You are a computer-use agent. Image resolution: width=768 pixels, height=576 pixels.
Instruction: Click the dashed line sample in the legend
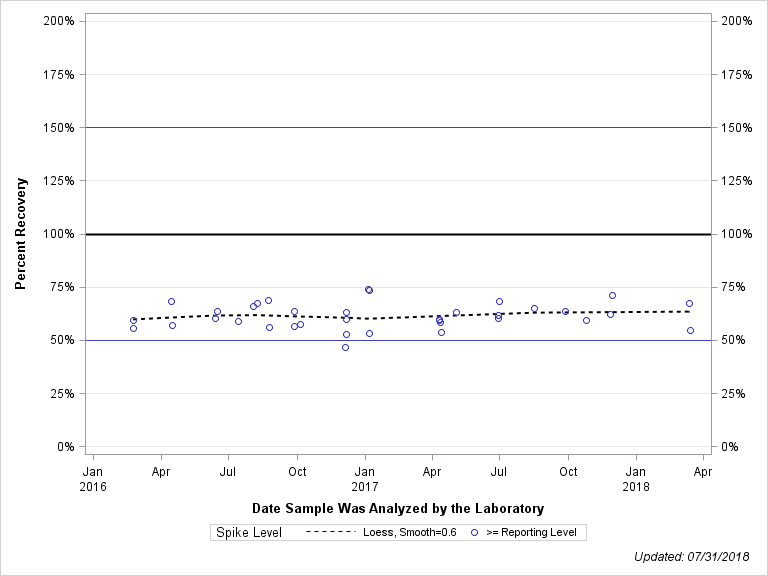click(x=330, y=532)
